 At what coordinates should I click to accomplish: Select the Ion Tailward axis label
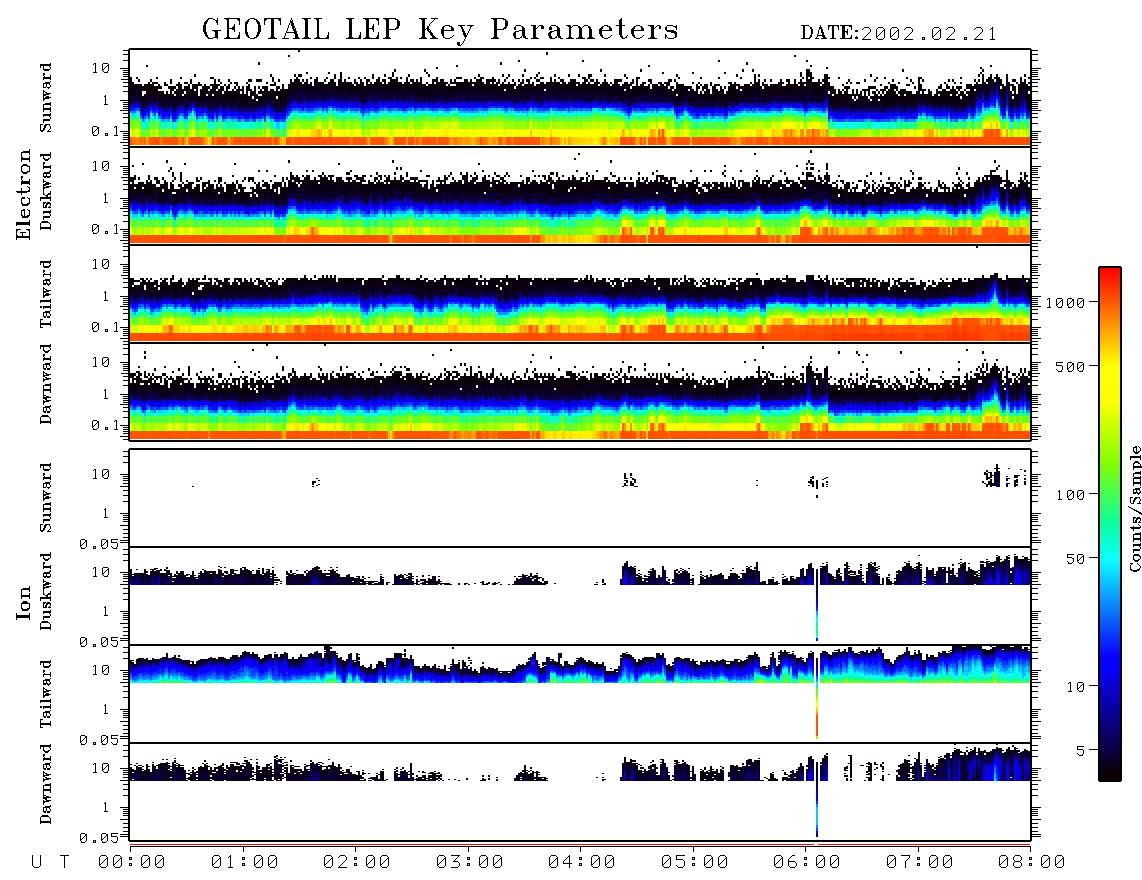point(45,694)
